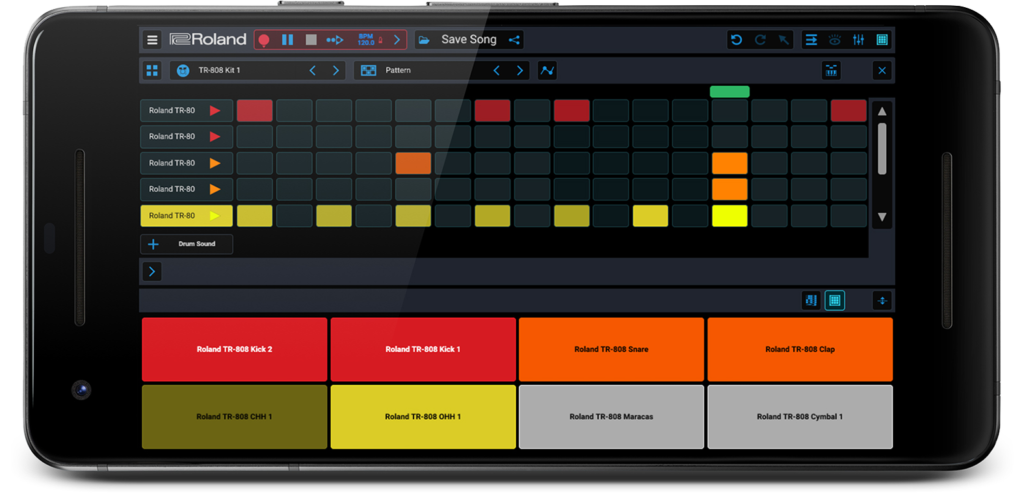Toggle step 9 of the top red track
The height and width of the screenshot is (494, 1024).
(x=572, y=110)
